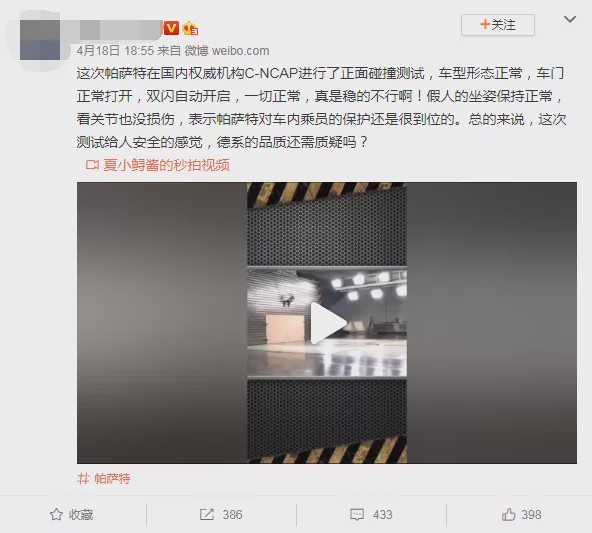Click the 386 repost count
Viewport: 592px width, 533px height.
pyautogui.click(x=232, y=515)
